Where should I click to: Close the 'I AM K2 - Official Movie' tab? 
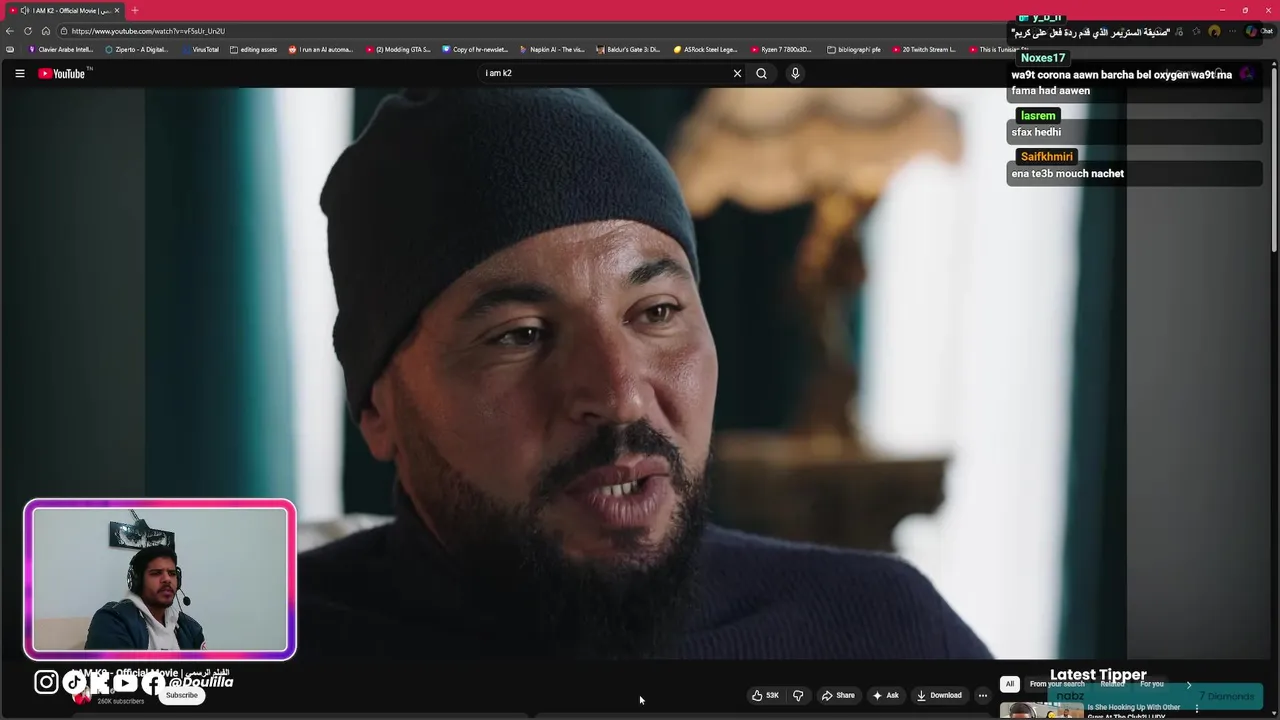117,10
